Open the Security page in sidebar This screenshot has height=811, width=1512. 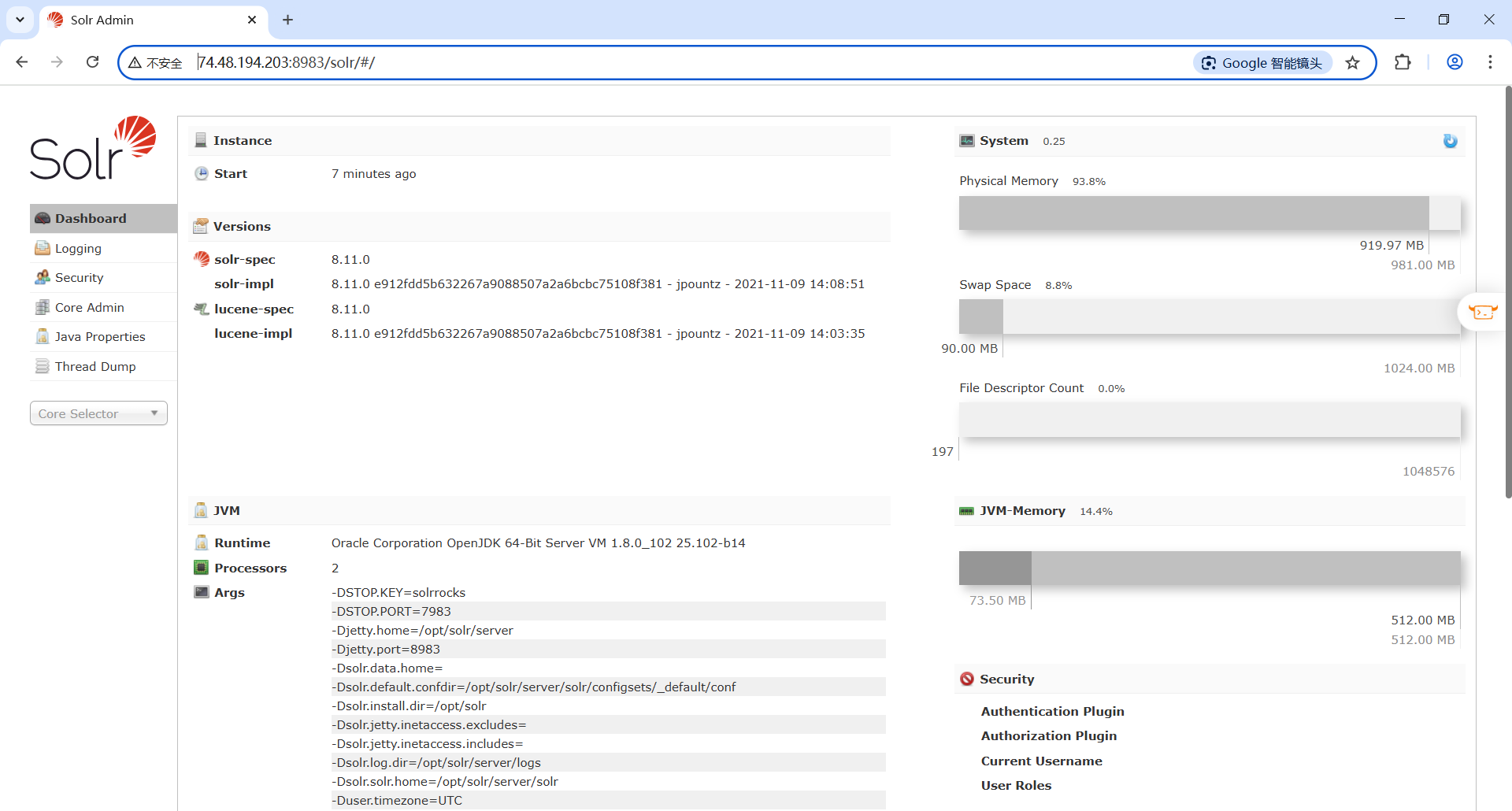point(103,278)
